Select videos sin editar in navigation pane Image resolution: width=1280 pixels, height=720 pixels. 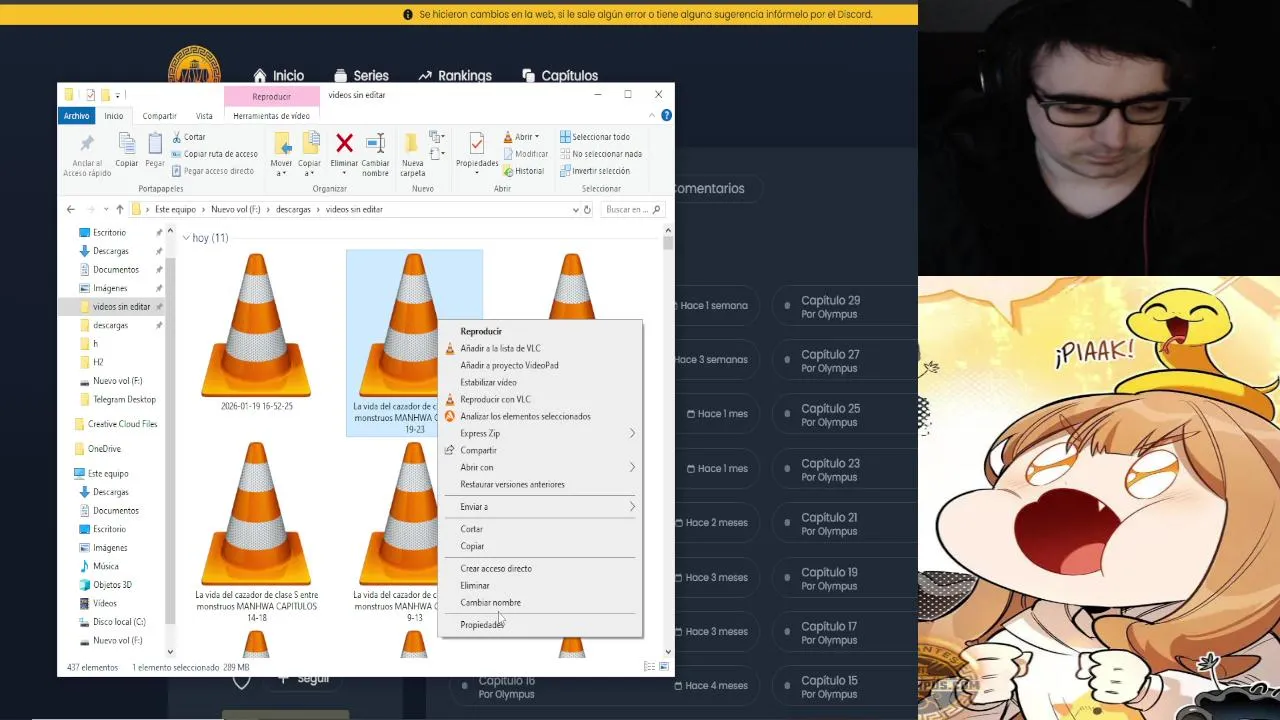121,307
